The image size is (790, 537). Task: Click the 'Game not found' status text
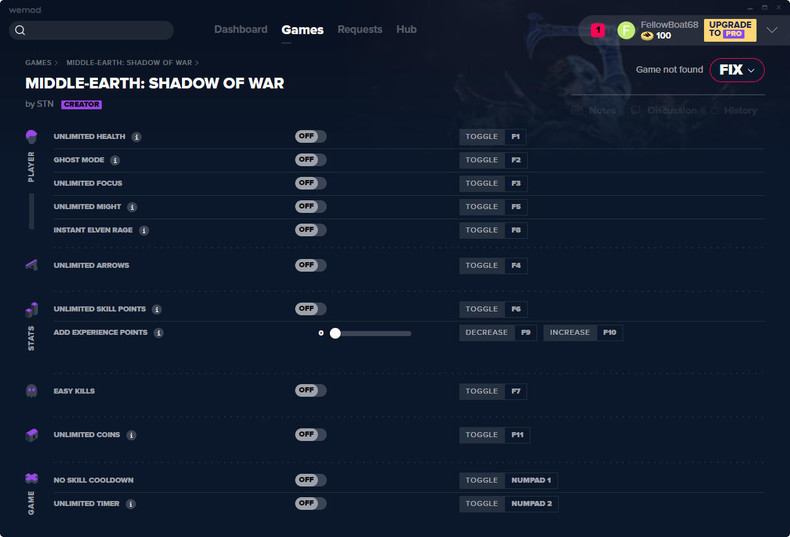669,70
